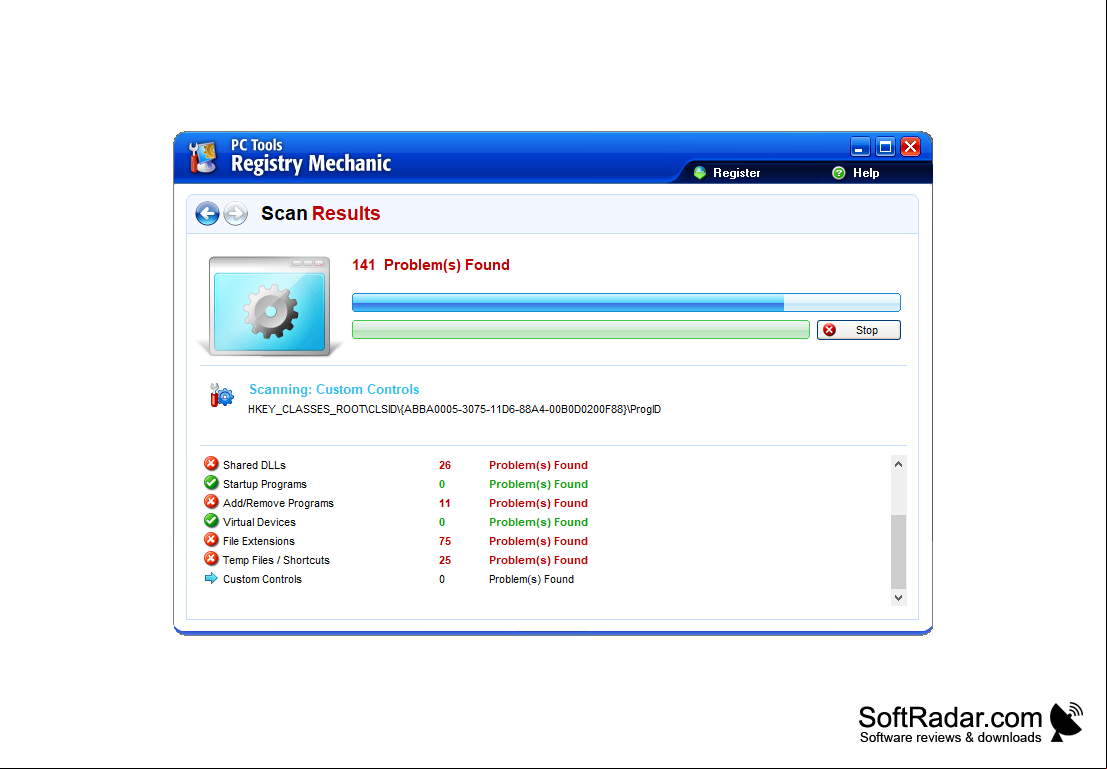Select the Add/Remove Programs row label
The width and height of the screenshot is (1107, 769).
tap(278, 503)
